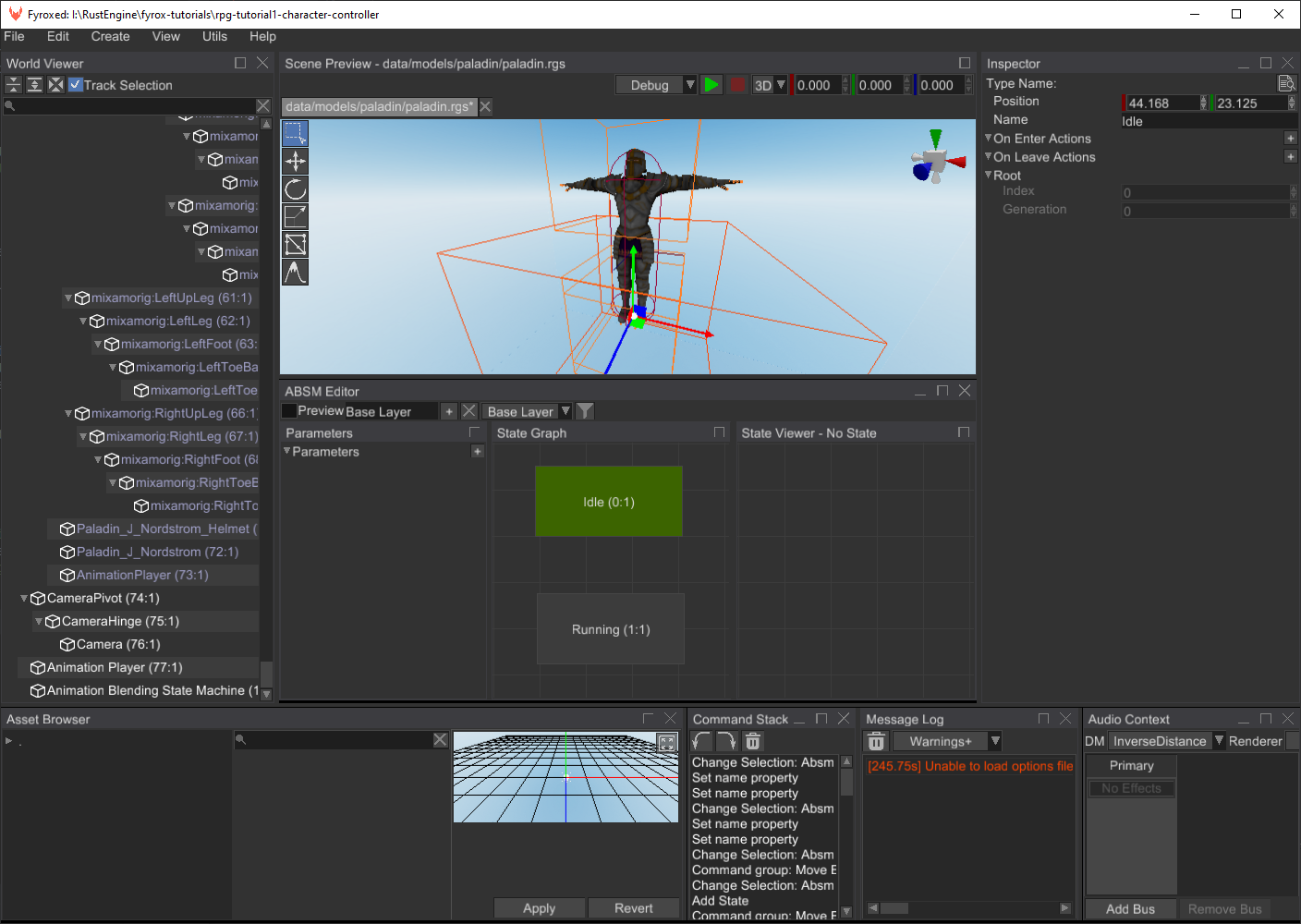Screen dimensions: 1301x924
Task: Click the Apply button in Asset Browser
Action: pos(540,908)
